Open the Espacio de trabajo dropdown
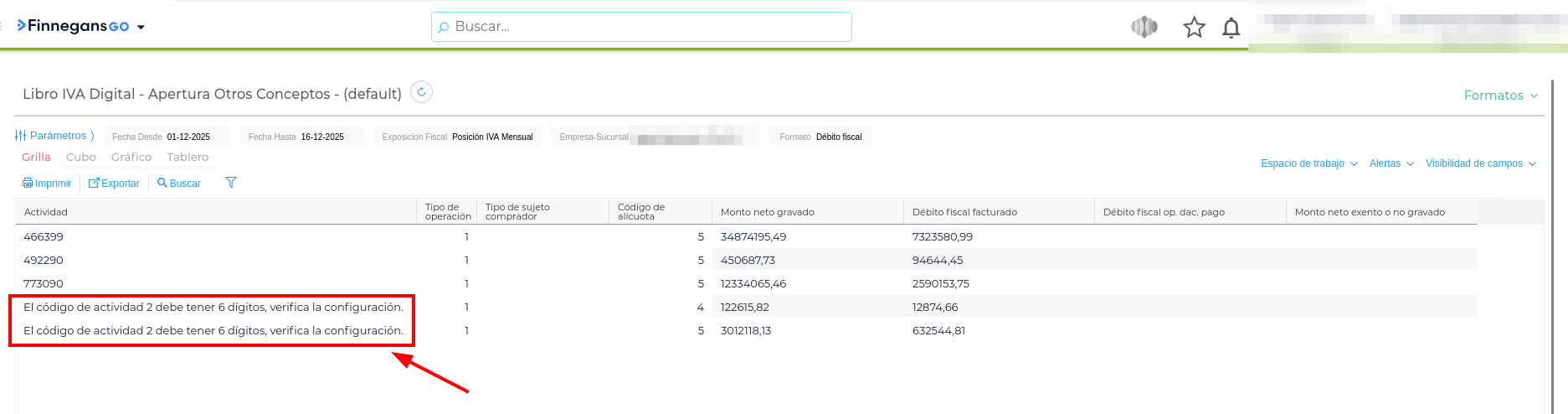 tap(1308, 163)
